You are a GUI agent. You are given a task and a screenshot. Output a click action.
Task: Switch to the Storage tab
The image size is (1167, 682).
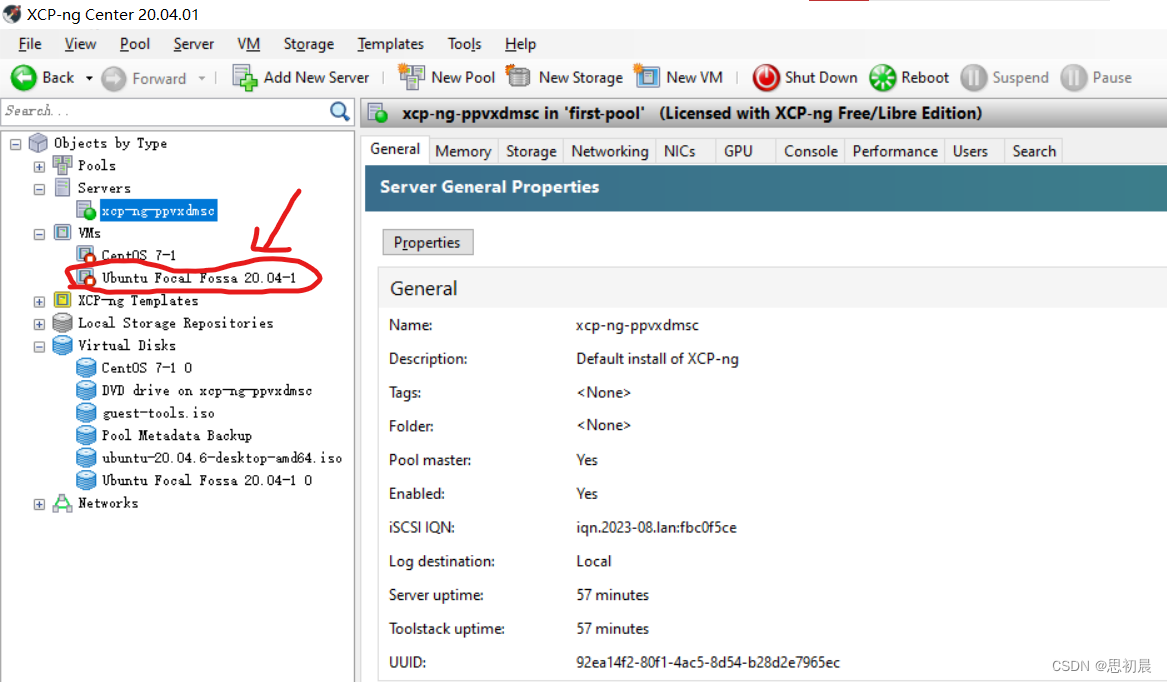[531, 151]
